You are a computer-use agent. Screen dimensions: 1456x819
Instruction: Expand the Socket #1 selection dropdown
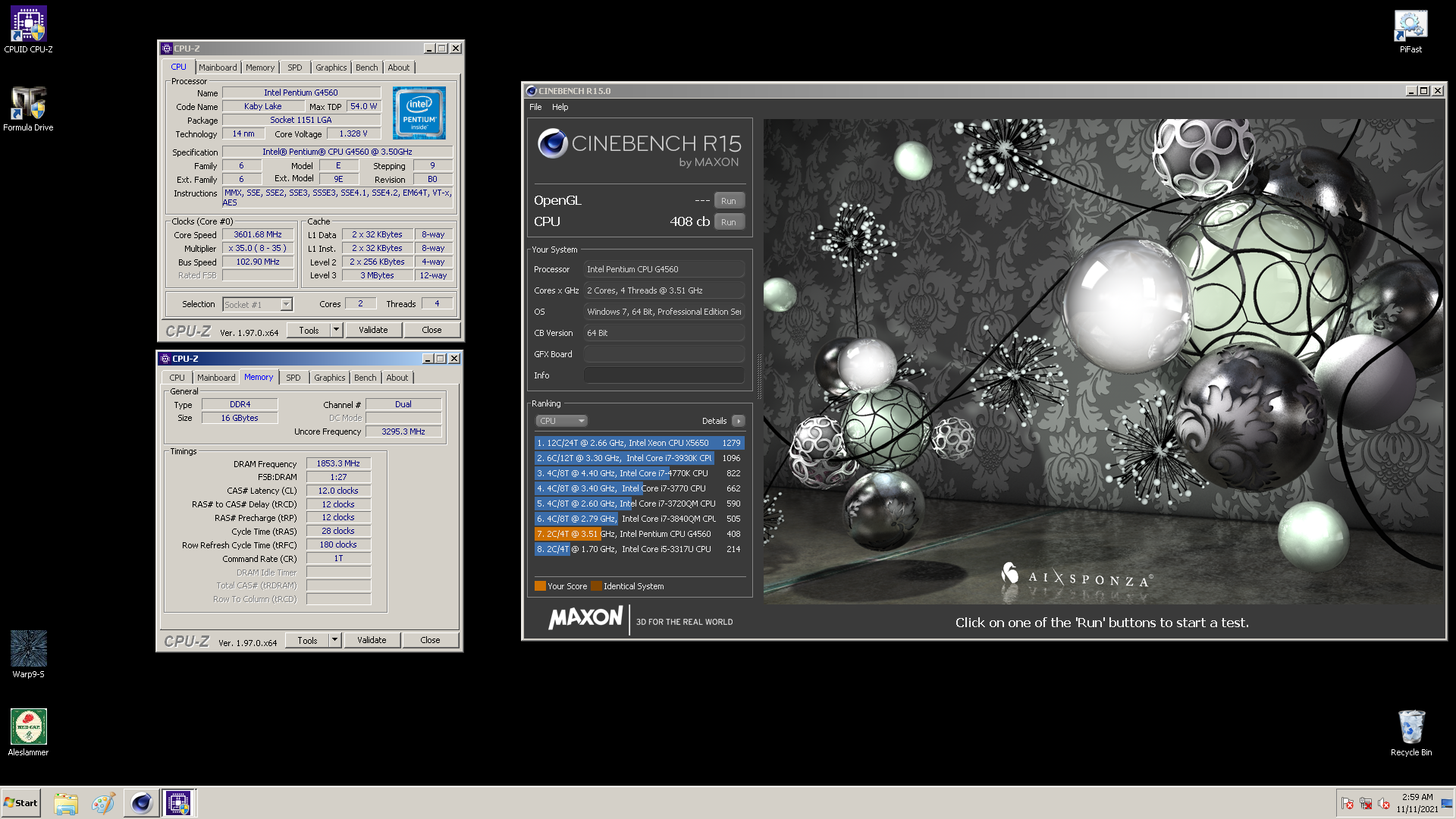coord(286,304)
